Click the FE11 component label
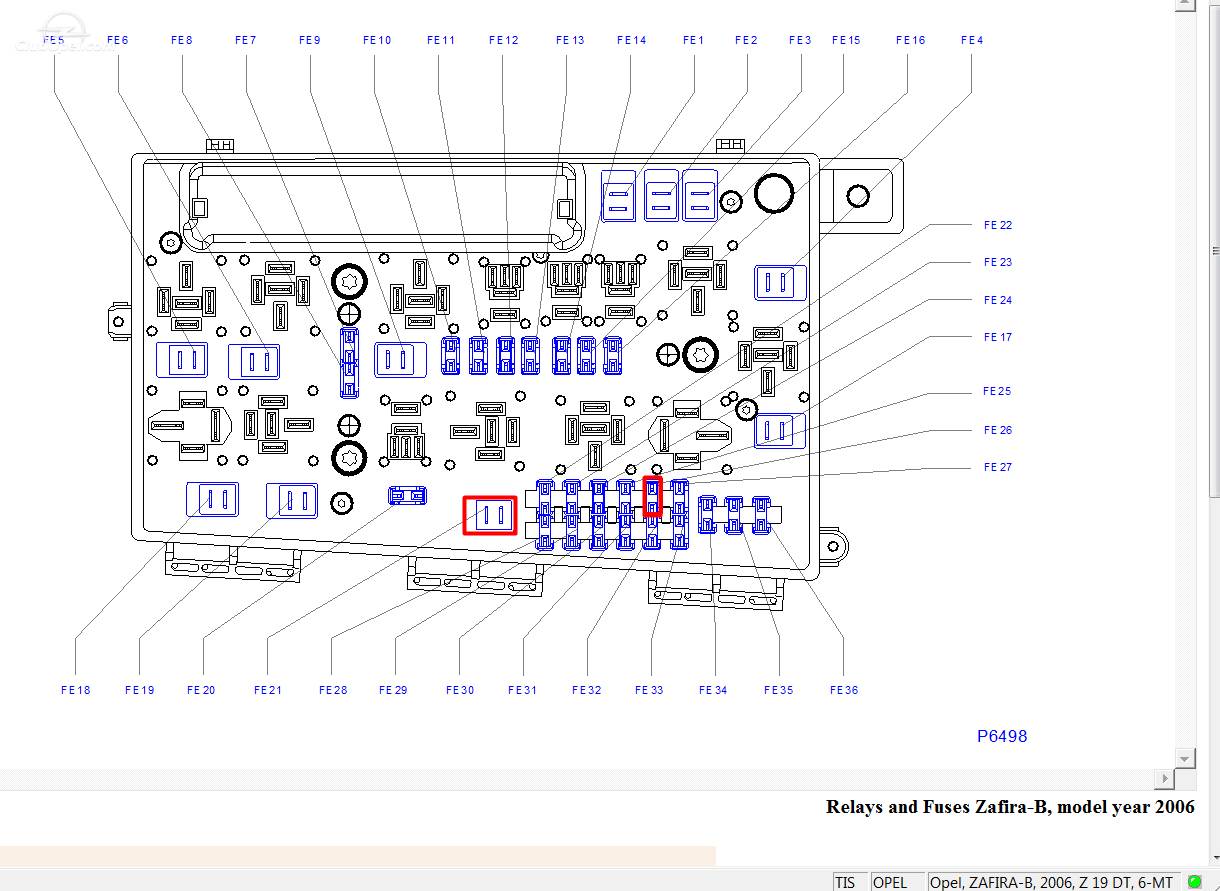The image size is (1220, 891). pos(441,40)
